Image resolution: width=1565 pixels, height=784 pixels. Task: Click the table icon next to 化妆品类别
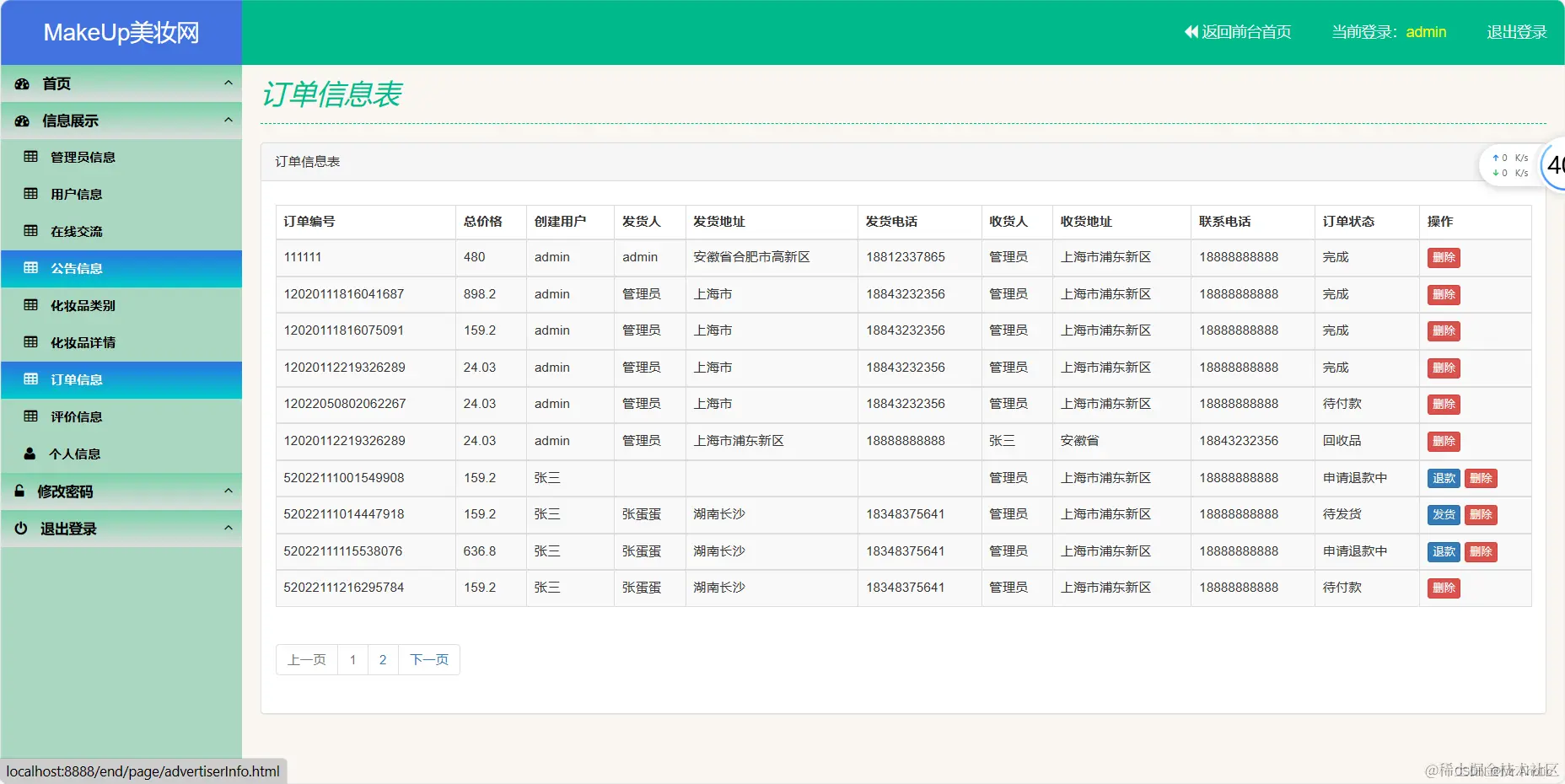coord(31,305)
